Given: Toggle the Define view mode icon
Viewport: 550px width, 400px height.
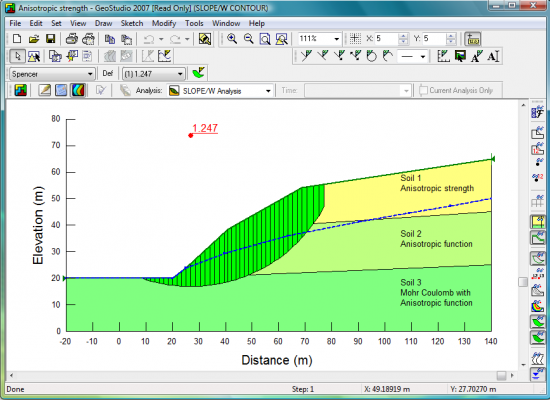Looking at the screenshot, I should coord(45,90).
